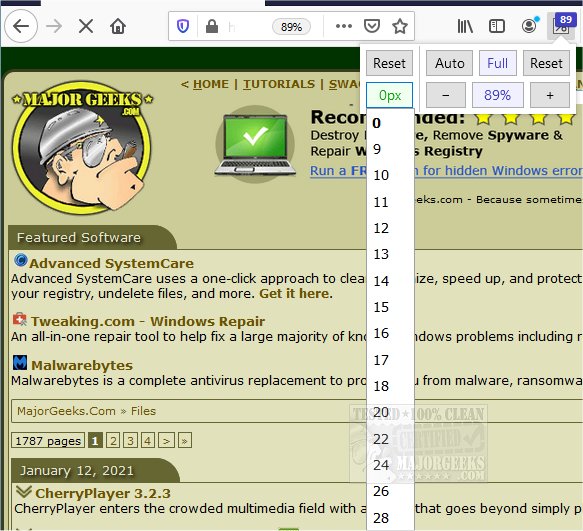The width and height of the screenshot is (583, 531).
Task: Increase zoom with the plus button
Action: (550, 95)
